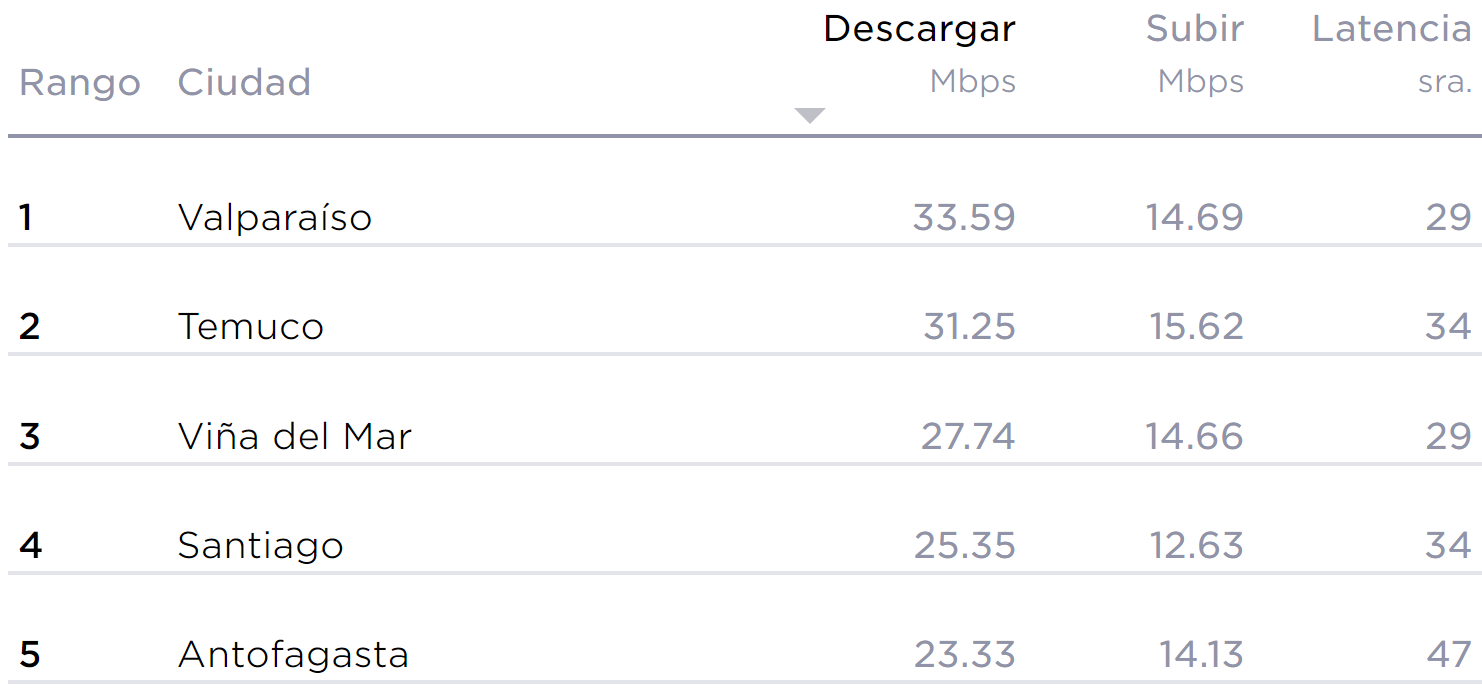The width and height of the screenshot is (1482, 692).
Task: Click Antofagasta download speed 23.33
Action: click(964, 655)
